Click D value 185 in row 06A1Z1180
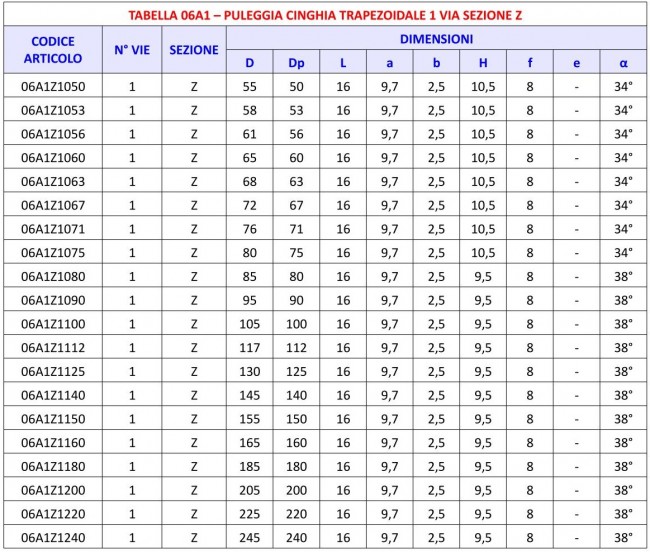Viewport: 650px width, 552px height. [x=250, y=466]
